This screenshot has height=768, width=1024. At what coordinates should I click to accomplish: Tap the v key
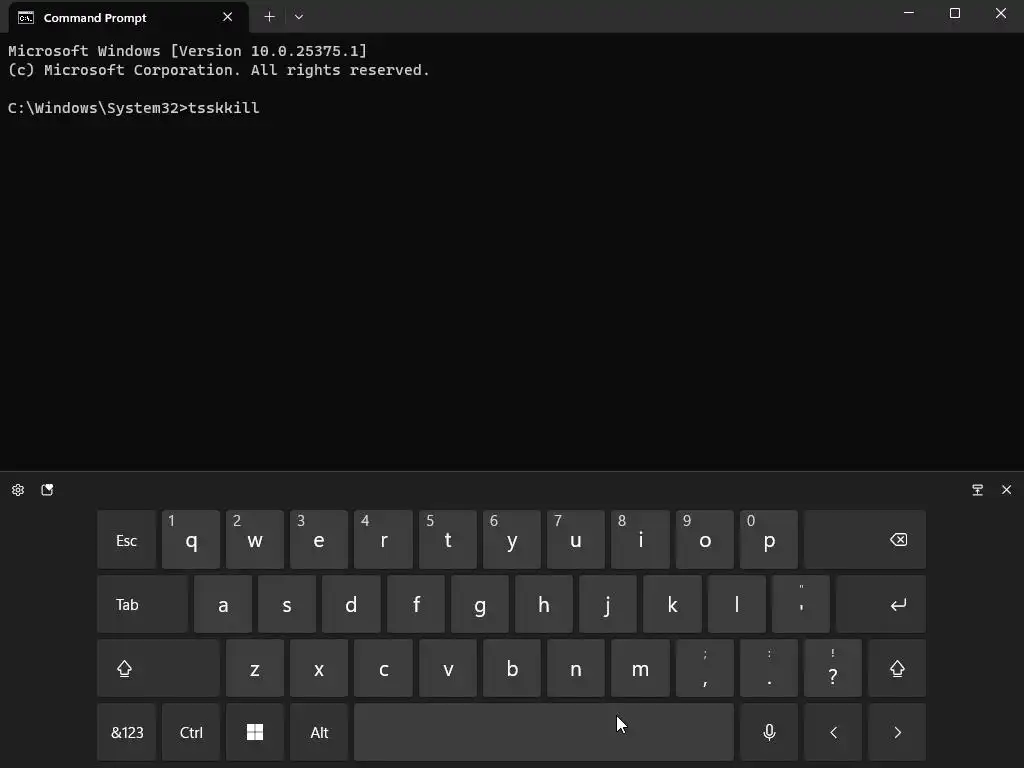point(447,668)
